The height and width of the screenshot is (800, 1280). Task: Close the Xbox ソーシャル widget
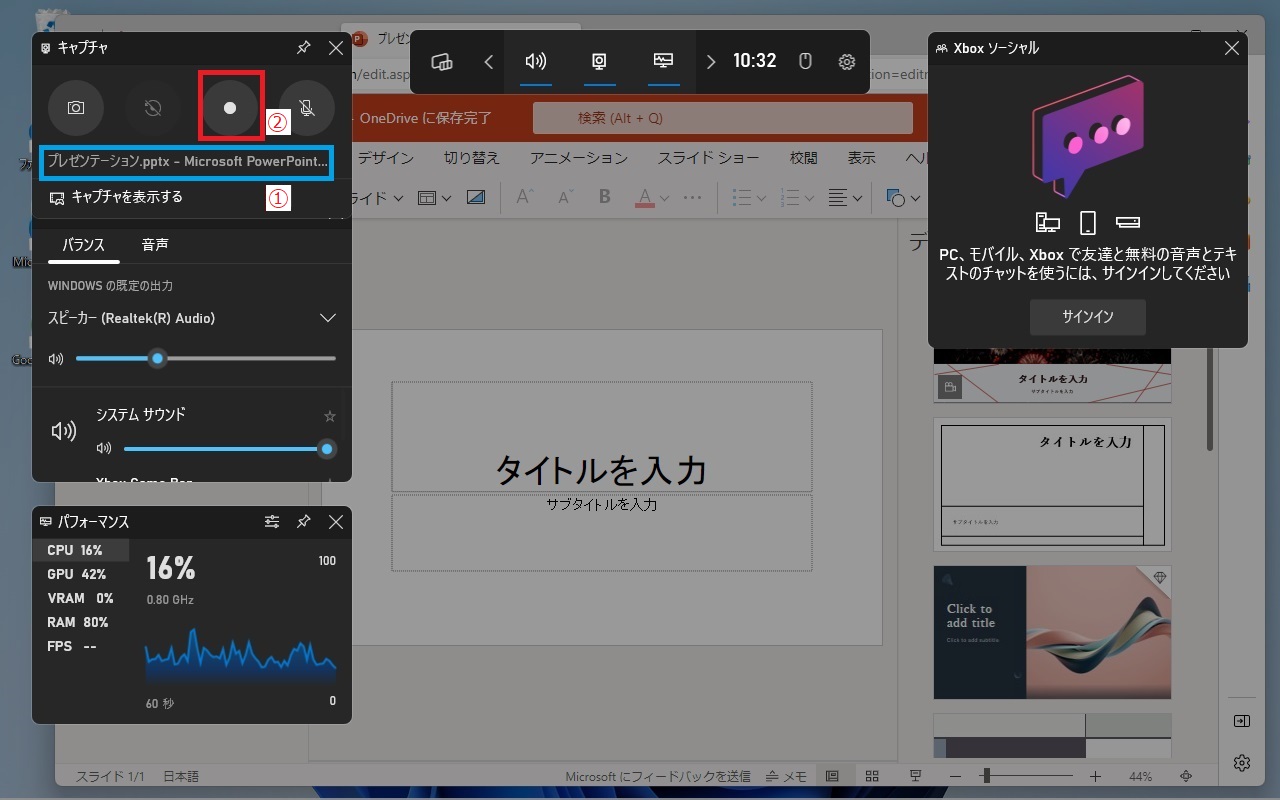click(x=1232, y=48)
